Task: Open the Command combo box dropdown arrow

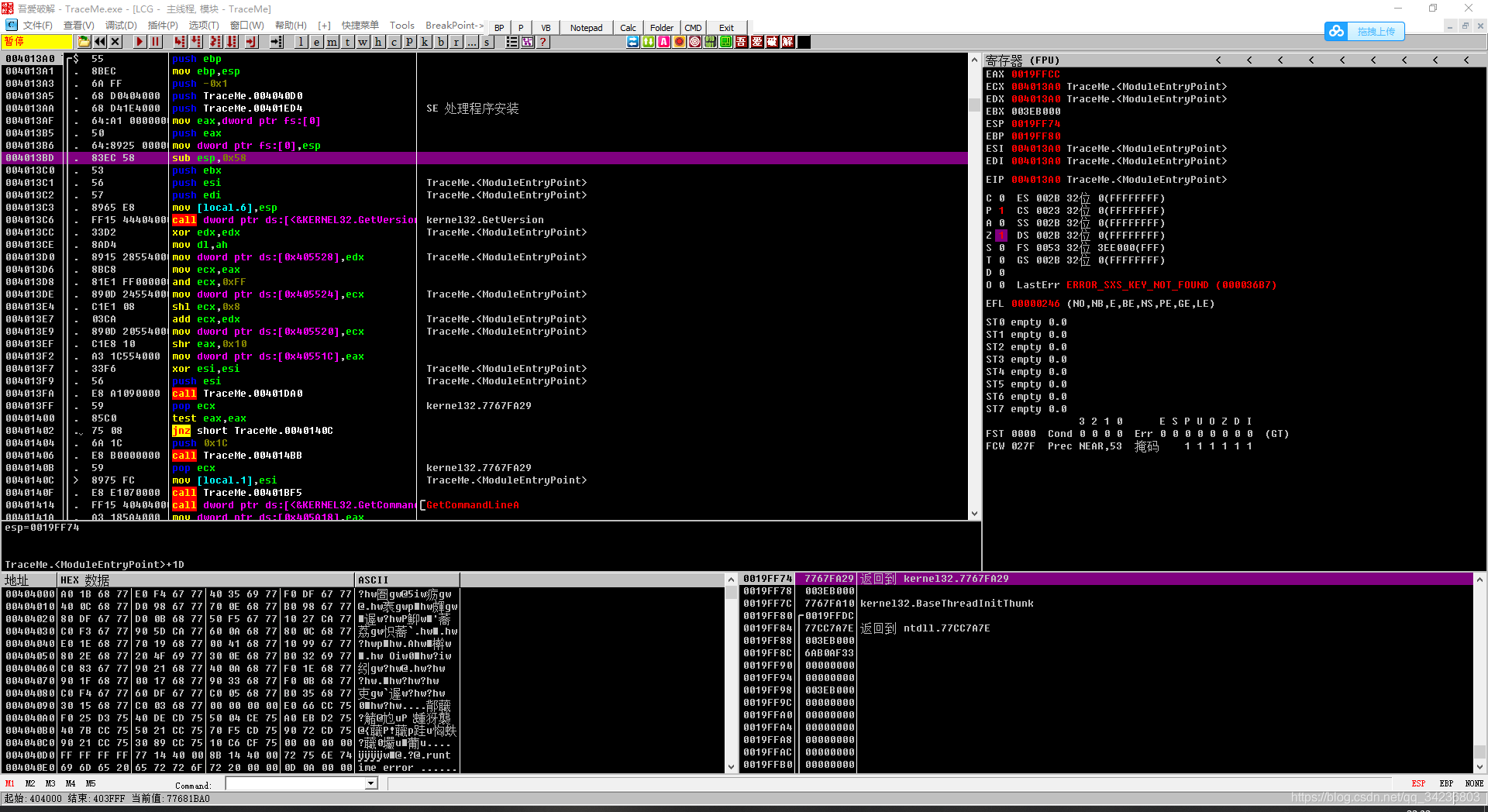Action: (x=371, y=783)
